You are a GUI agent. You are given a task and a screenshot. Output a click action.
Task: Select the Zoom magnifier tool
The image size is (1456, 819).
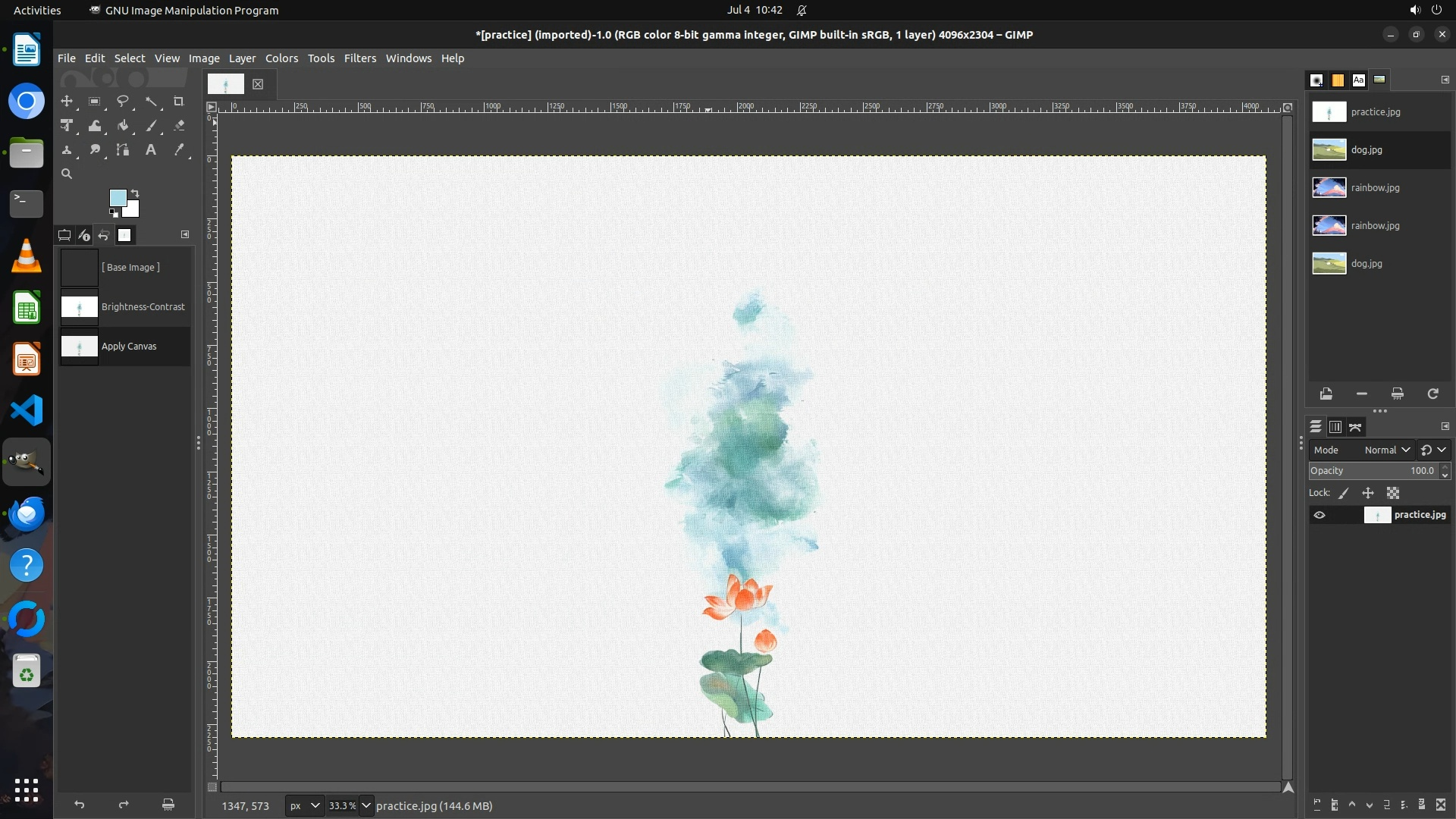67,174
